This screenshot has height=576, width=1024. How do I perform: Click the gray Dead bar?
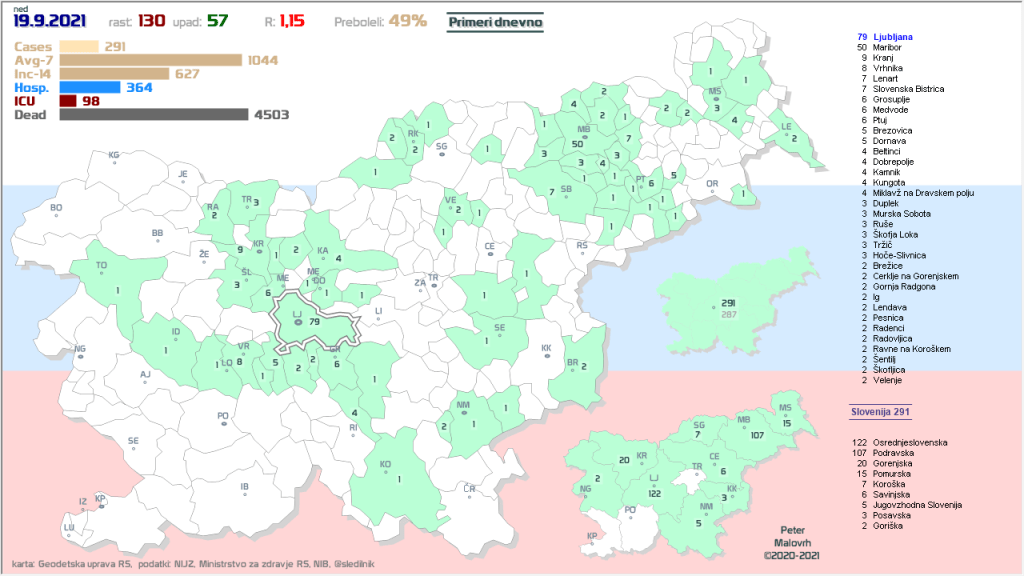tap(153, 115)
